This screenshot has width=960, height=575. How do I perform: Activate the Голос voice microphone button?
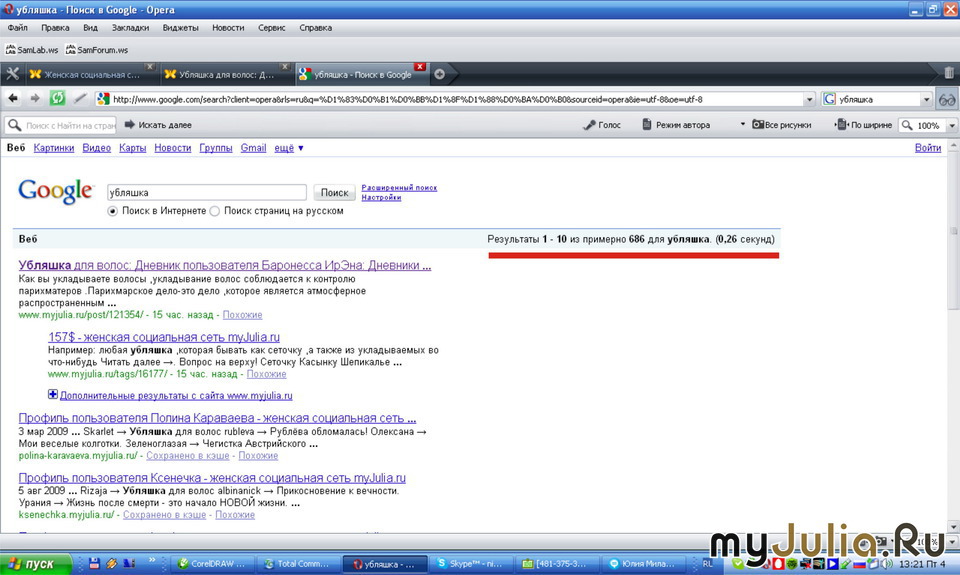[x=602, y=125]
